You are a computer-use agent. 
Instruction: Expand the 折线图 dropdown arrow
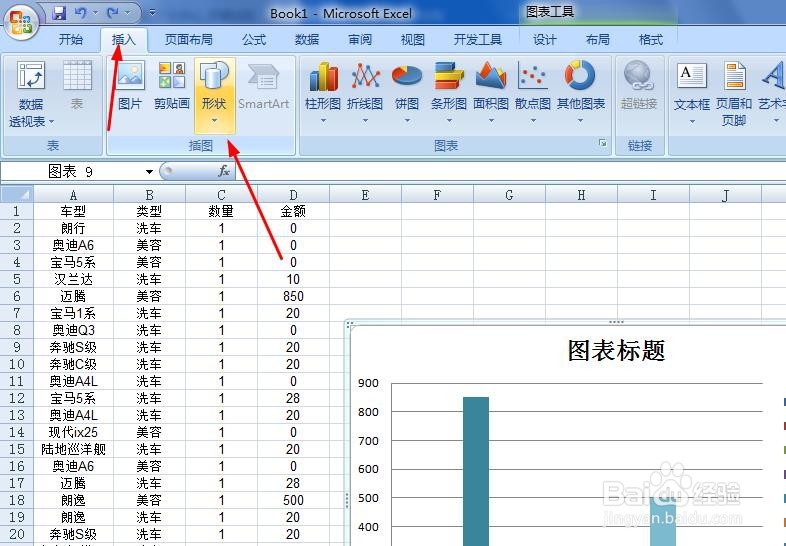[365, 120]
